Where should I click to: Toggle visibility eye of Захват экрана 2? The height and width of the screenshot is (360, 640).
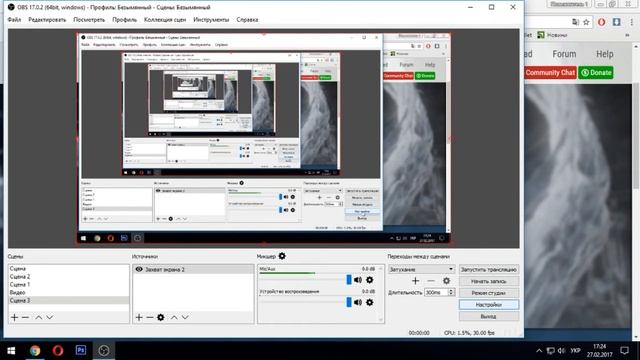(x=139, y=269)
